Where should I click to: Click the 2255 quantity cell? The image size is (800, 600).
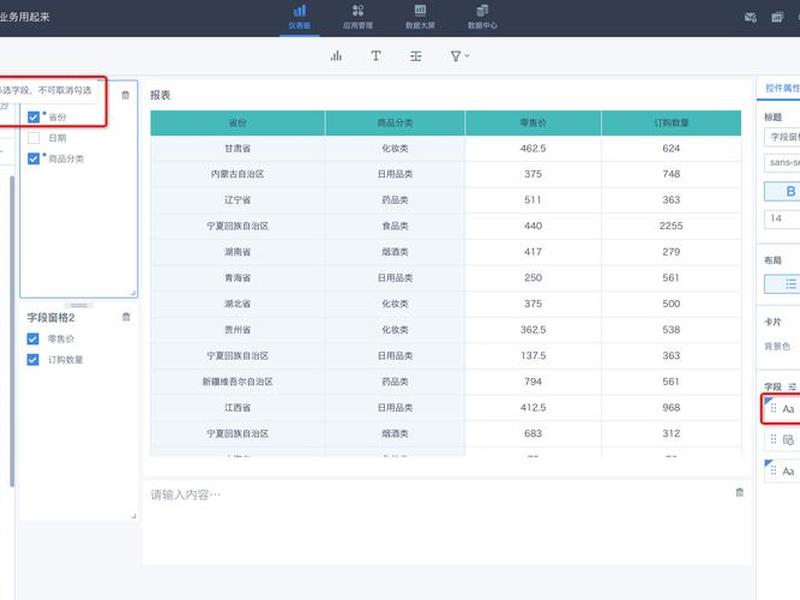(x=671, y=226)
